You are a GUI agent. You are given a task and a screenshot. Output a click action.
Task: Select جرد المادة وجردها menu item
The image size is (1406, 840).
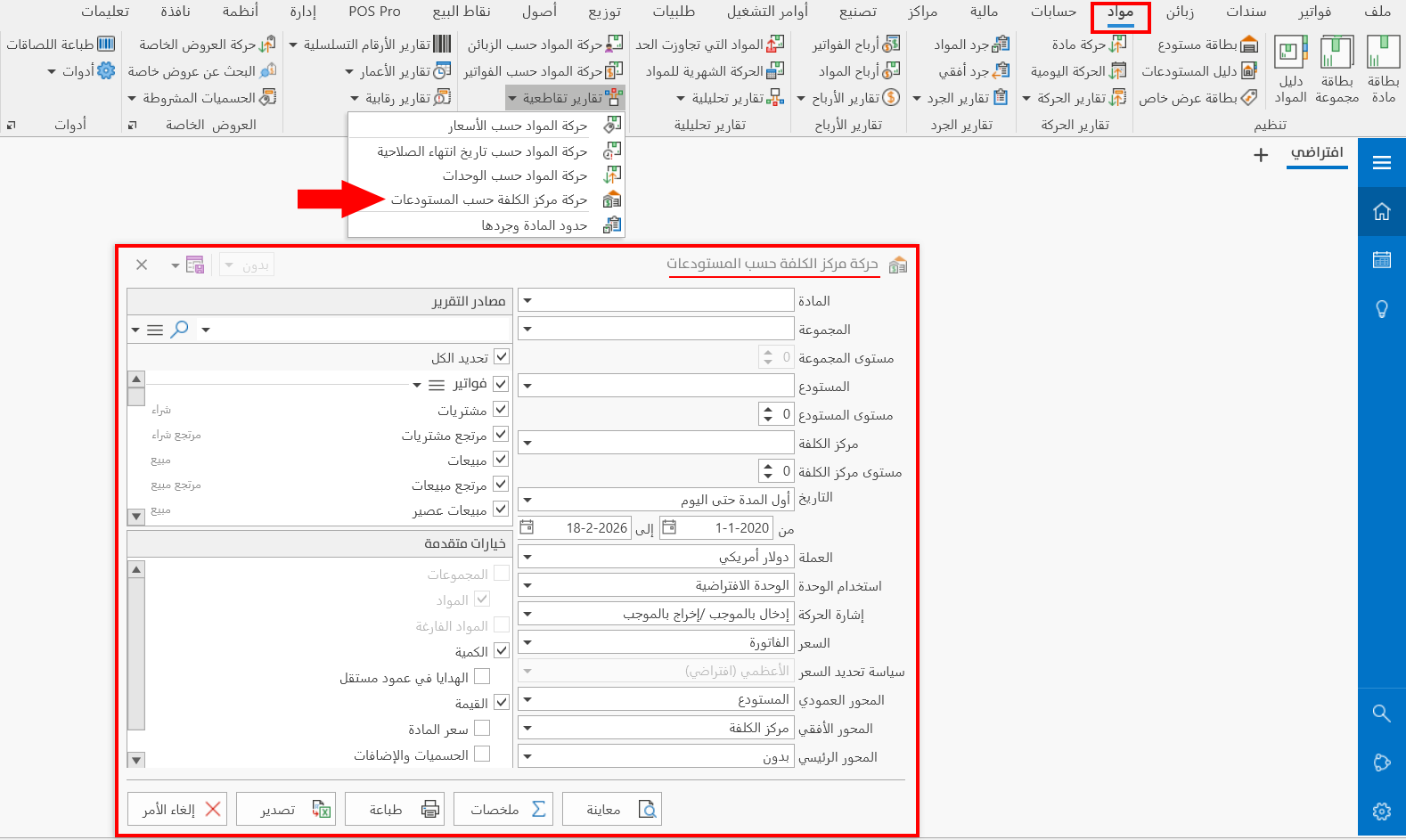pos(486,225)
